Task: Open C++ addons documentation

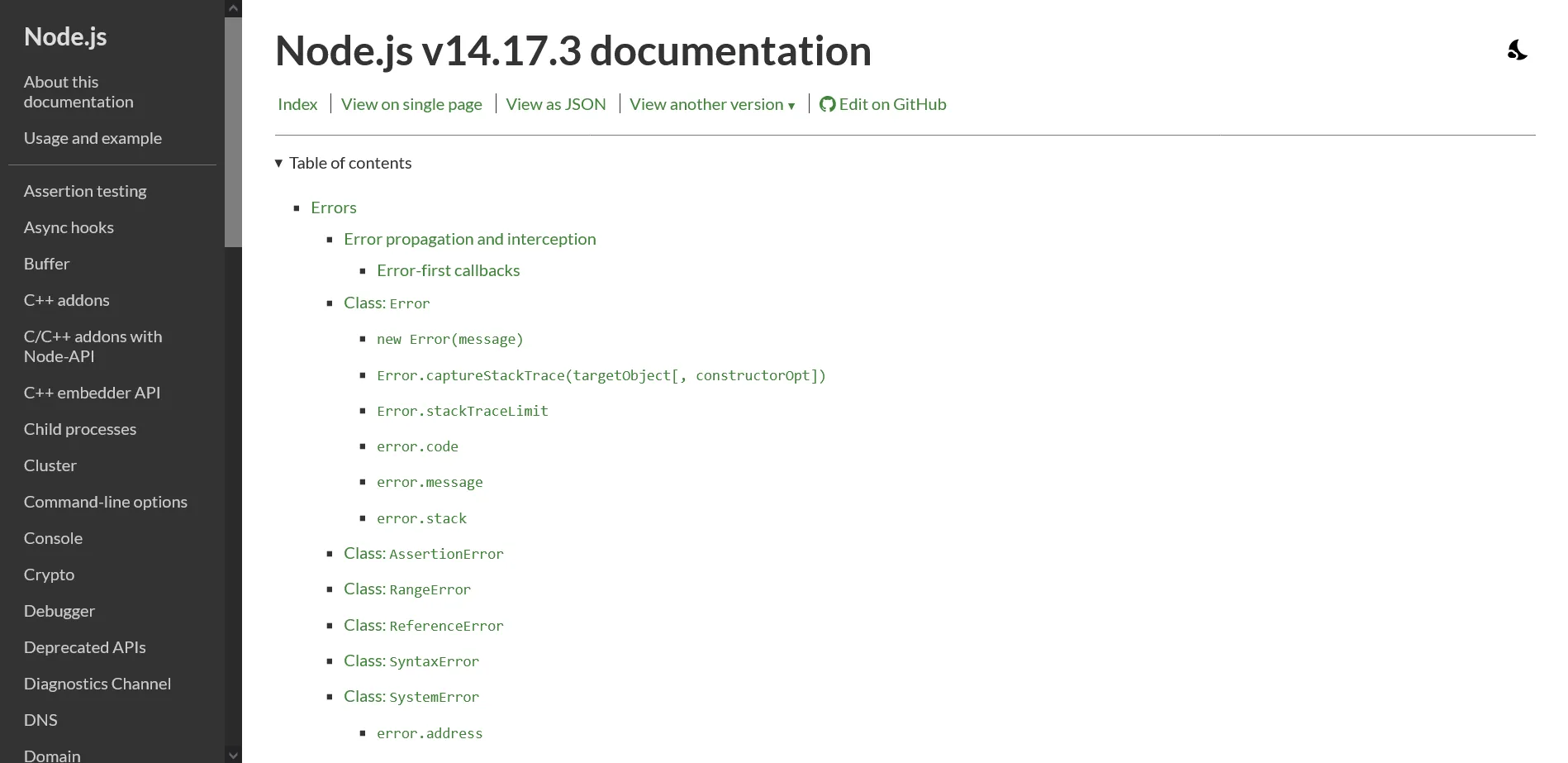Action: (66, 300)
